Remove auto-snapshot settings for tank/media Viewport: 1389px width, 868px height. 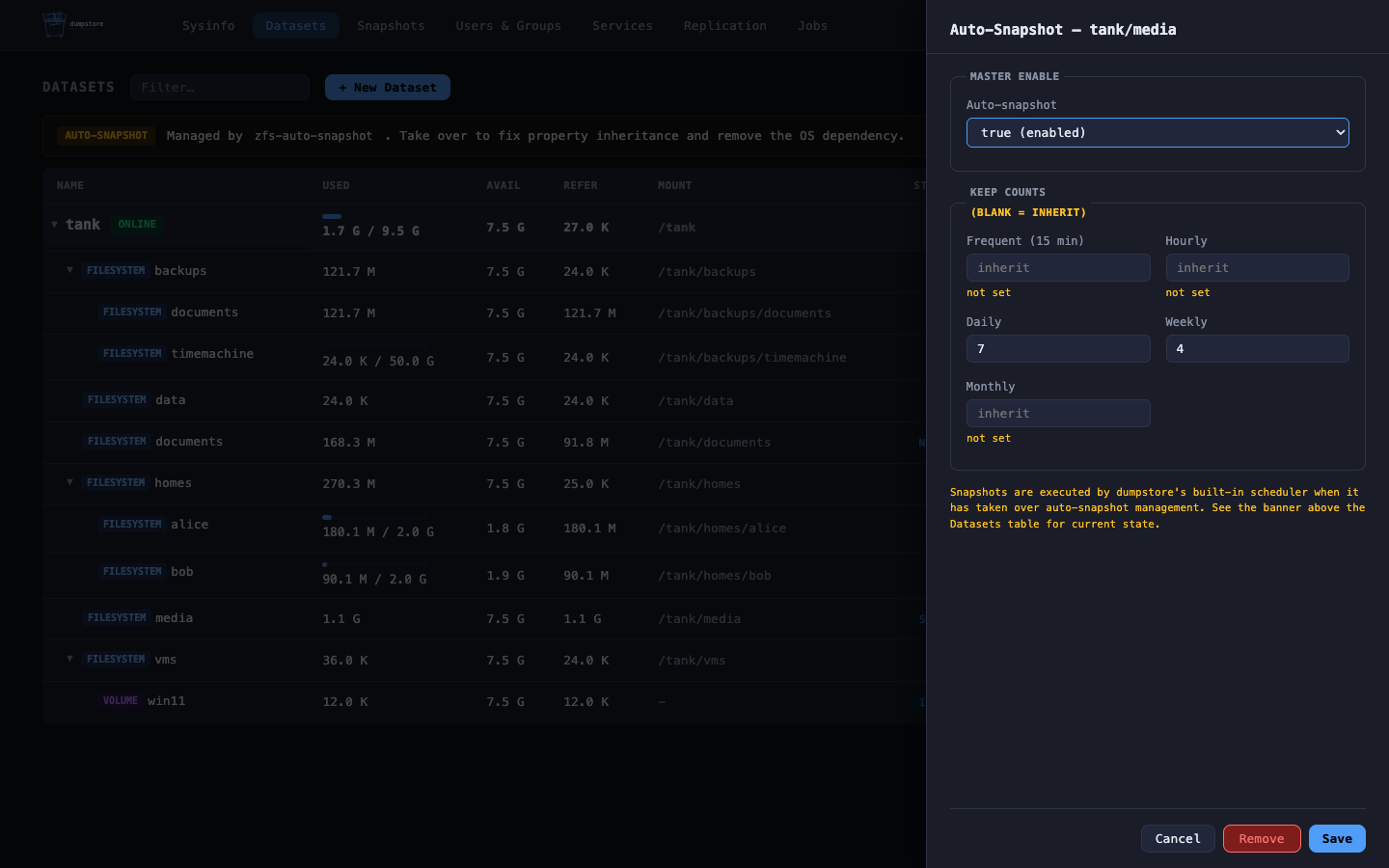point(1262,839)
